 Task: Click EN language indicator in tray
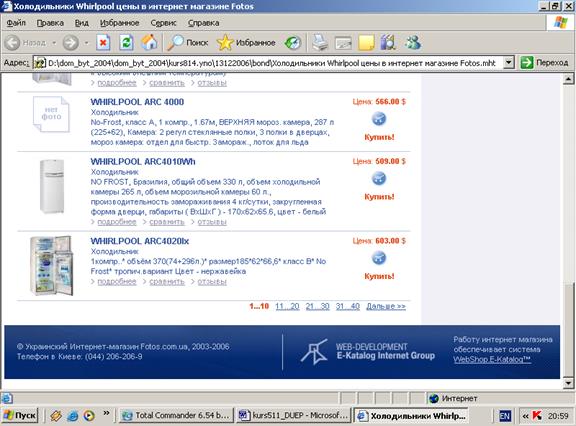point(505,416)
